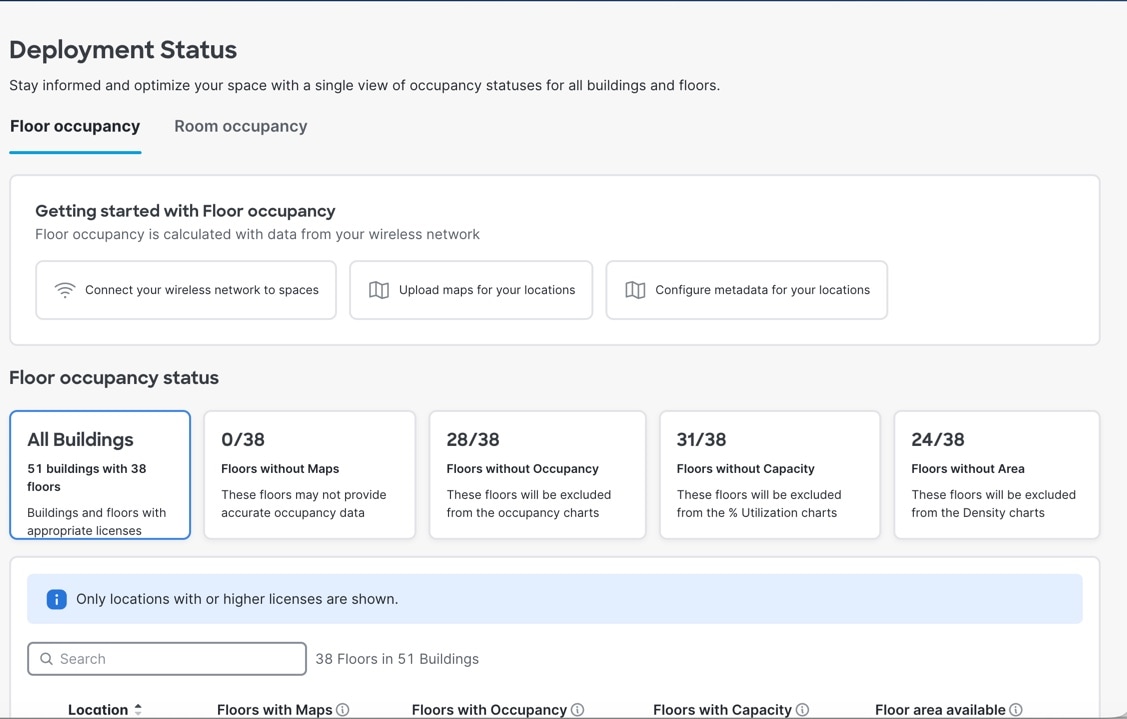Click info icon next to Floors with Capacity
Viewport: 1127px width, 719px height.
802,710
